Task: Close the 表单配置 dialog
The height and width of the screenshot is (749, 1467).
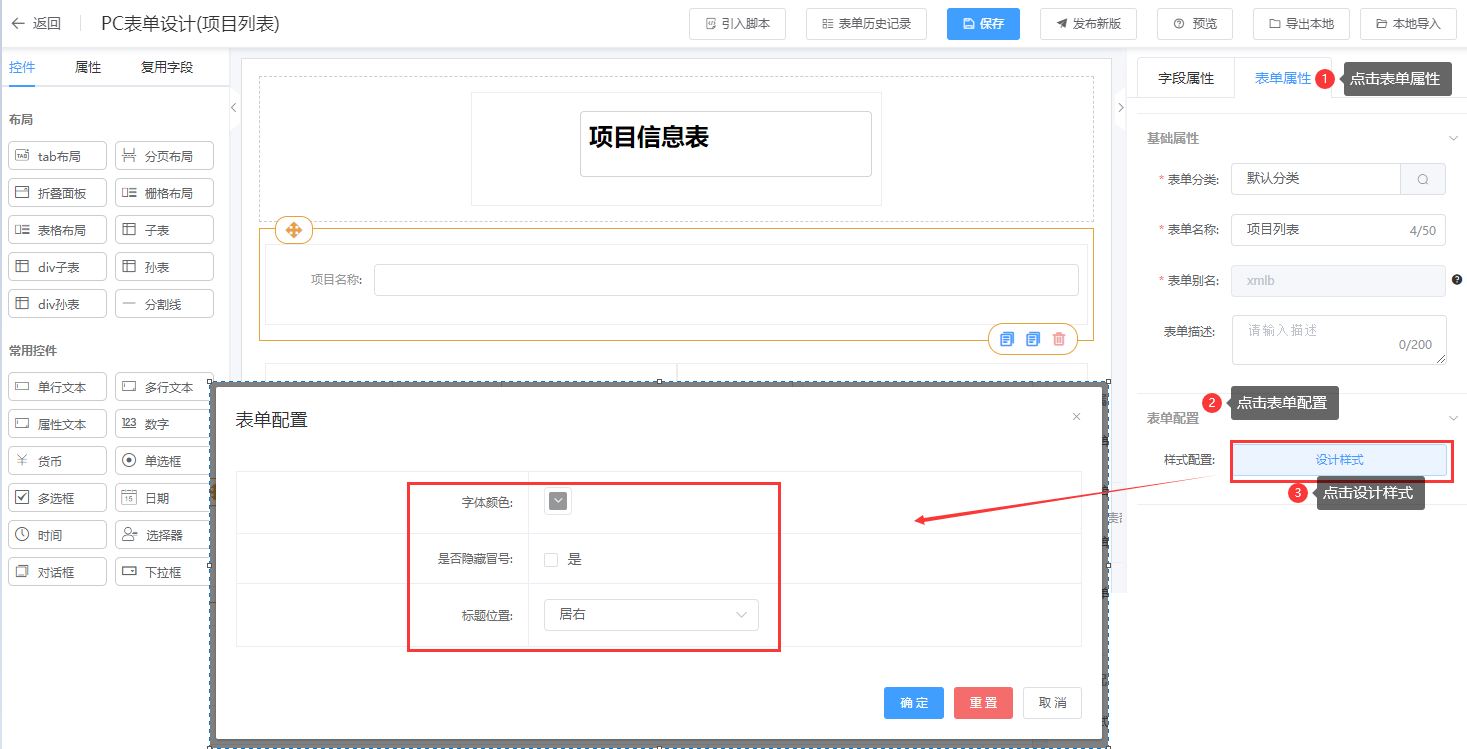Action: pos(1076,417)
